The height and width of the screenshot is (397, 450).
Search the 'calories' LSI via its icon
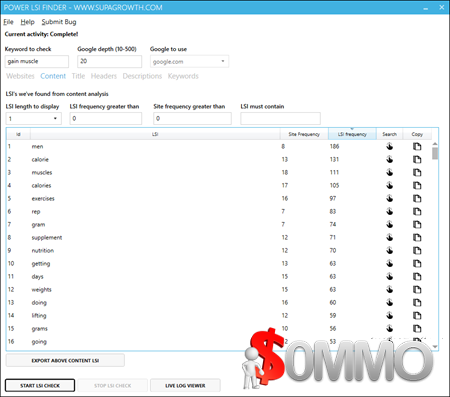click(389, 185)
